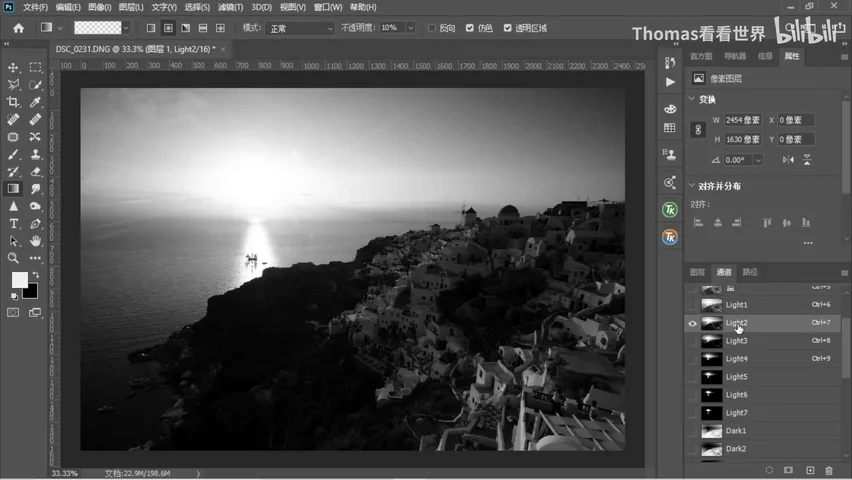Enable the 反向 (Reverse) checkbox
852x480 pixels.
point(432,28)
